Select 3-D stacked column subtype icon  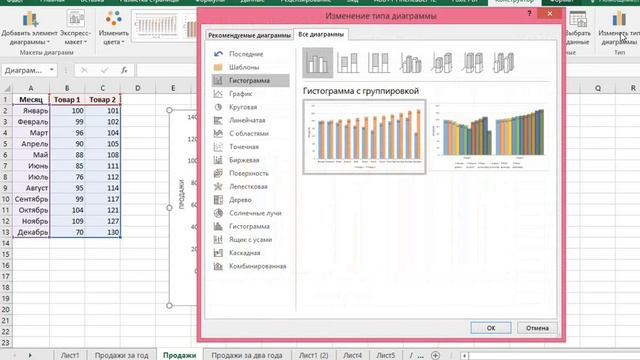(442, 63)
